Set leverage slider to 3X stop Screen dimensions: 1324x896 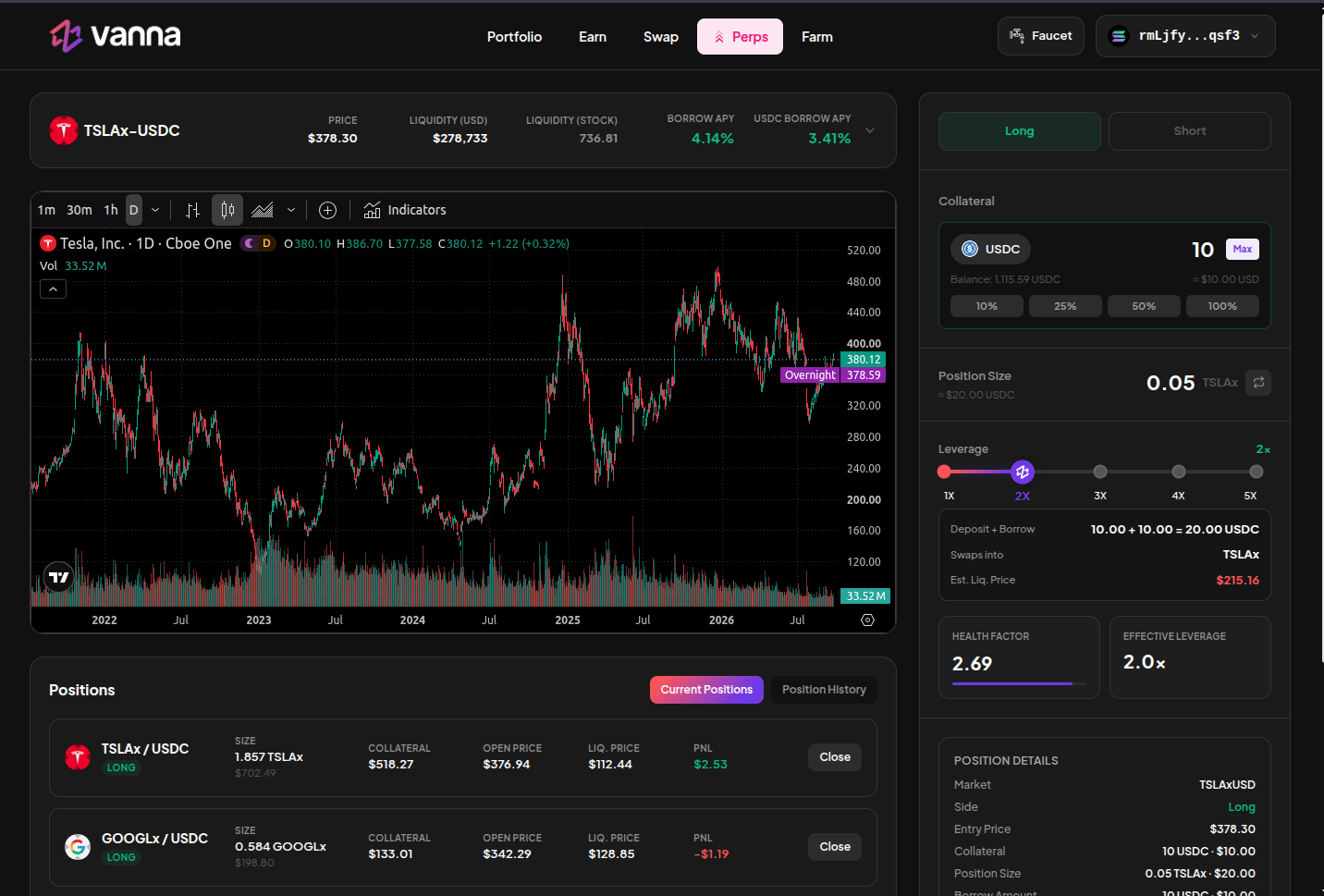pos(1100,472)
